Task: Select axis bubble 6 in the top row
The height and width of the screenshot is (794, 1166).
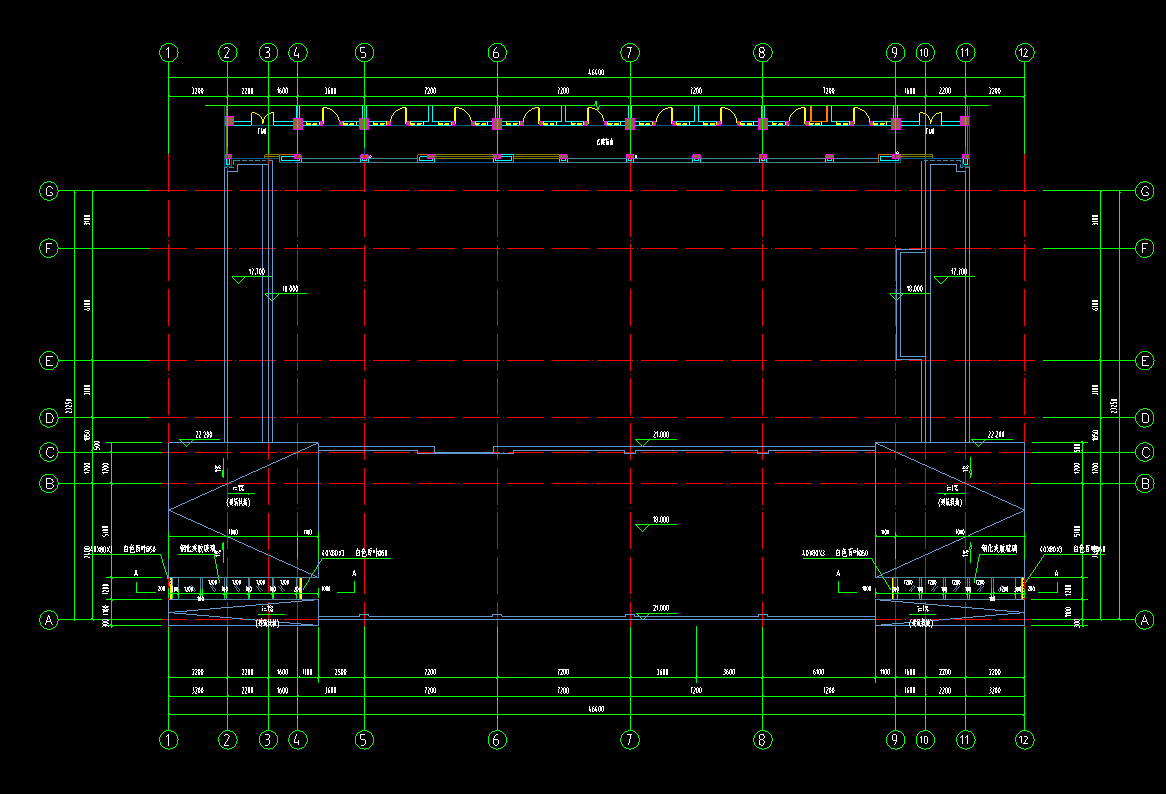Action: coord(497,52)
